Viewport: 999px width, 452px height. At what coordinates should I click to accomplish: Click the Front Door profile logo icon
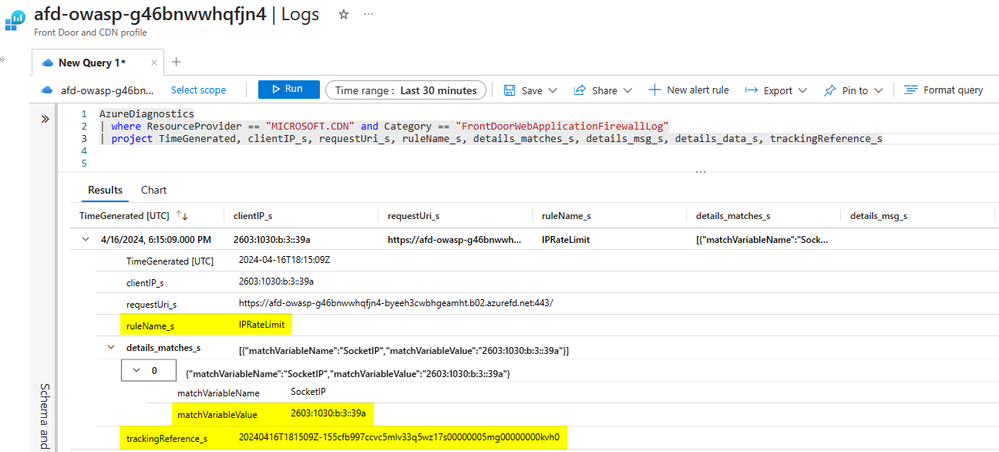tap(15, 19)
